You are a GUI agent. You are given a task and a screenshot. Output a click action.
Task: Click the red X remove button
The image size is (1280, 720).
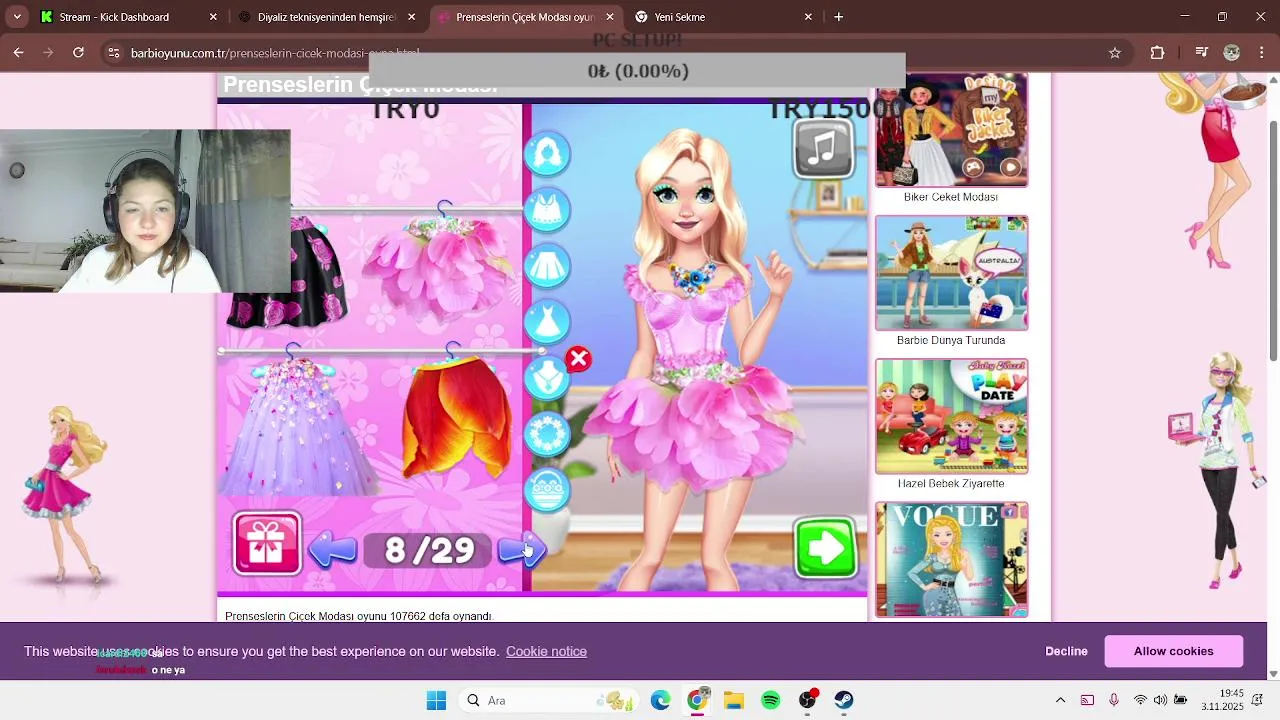[578, 359]
